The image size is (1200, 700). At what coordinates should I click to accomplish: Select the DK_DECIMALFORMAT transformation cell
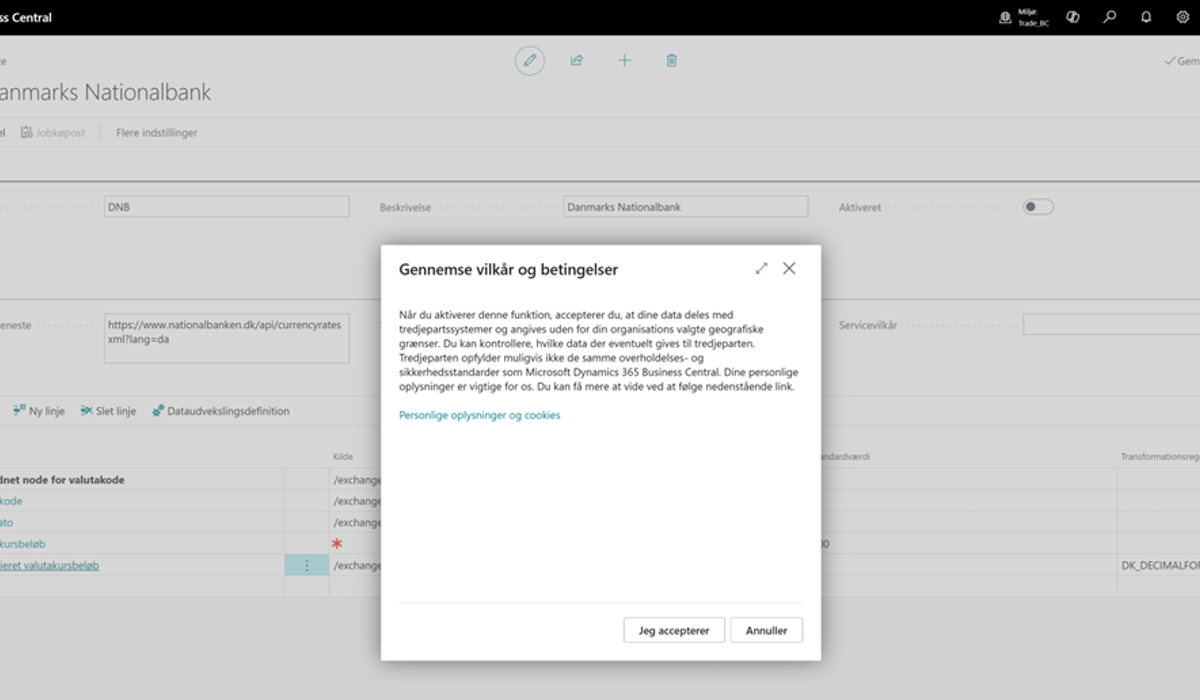click(1160, 565)
